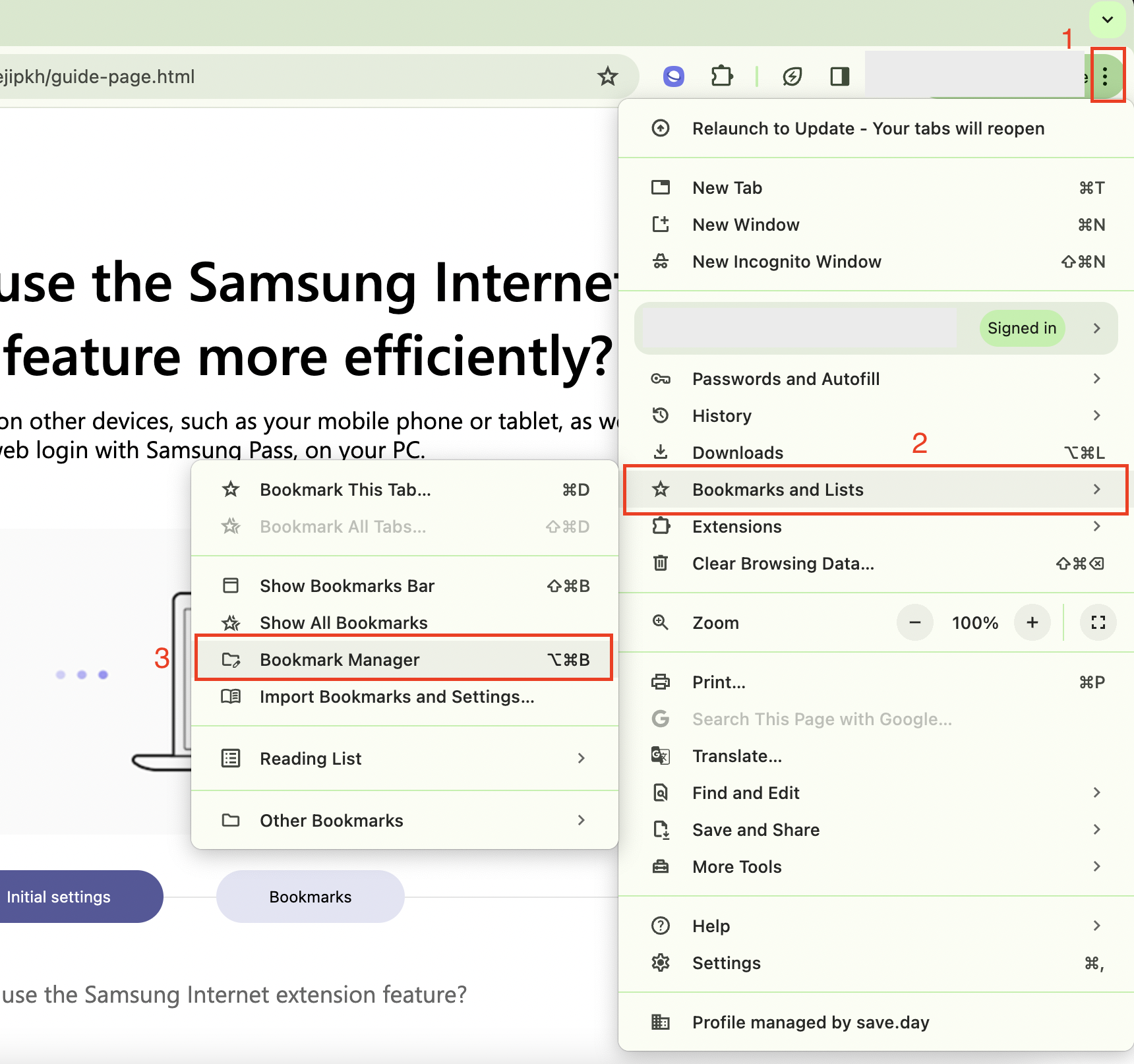This screenshot has height=1064, width=1134.
Task: Choose Clear Browsing Data option
Action: [876, 563]
